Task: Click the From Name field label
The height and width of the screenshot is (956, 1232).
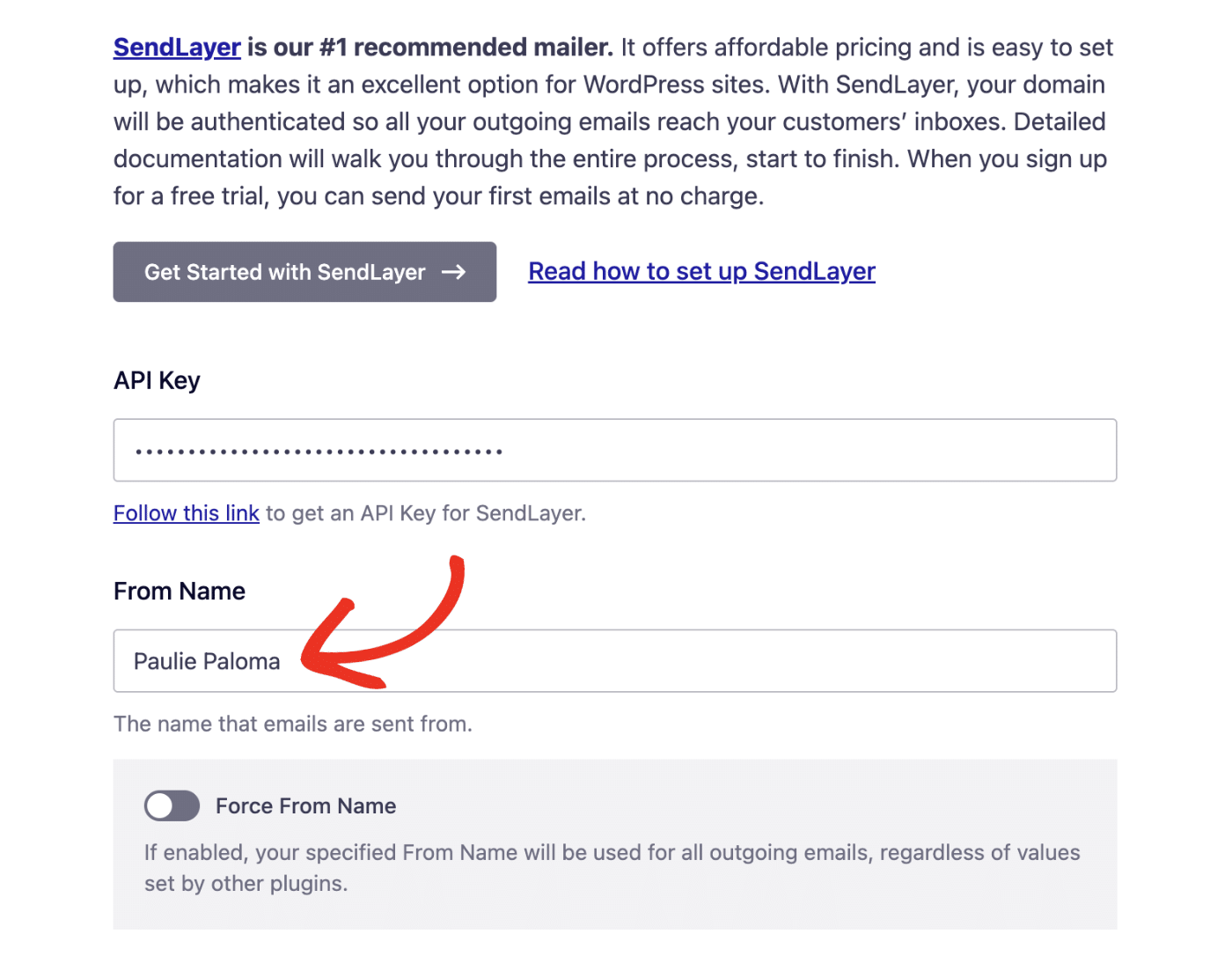Action: tap(180, 592)
